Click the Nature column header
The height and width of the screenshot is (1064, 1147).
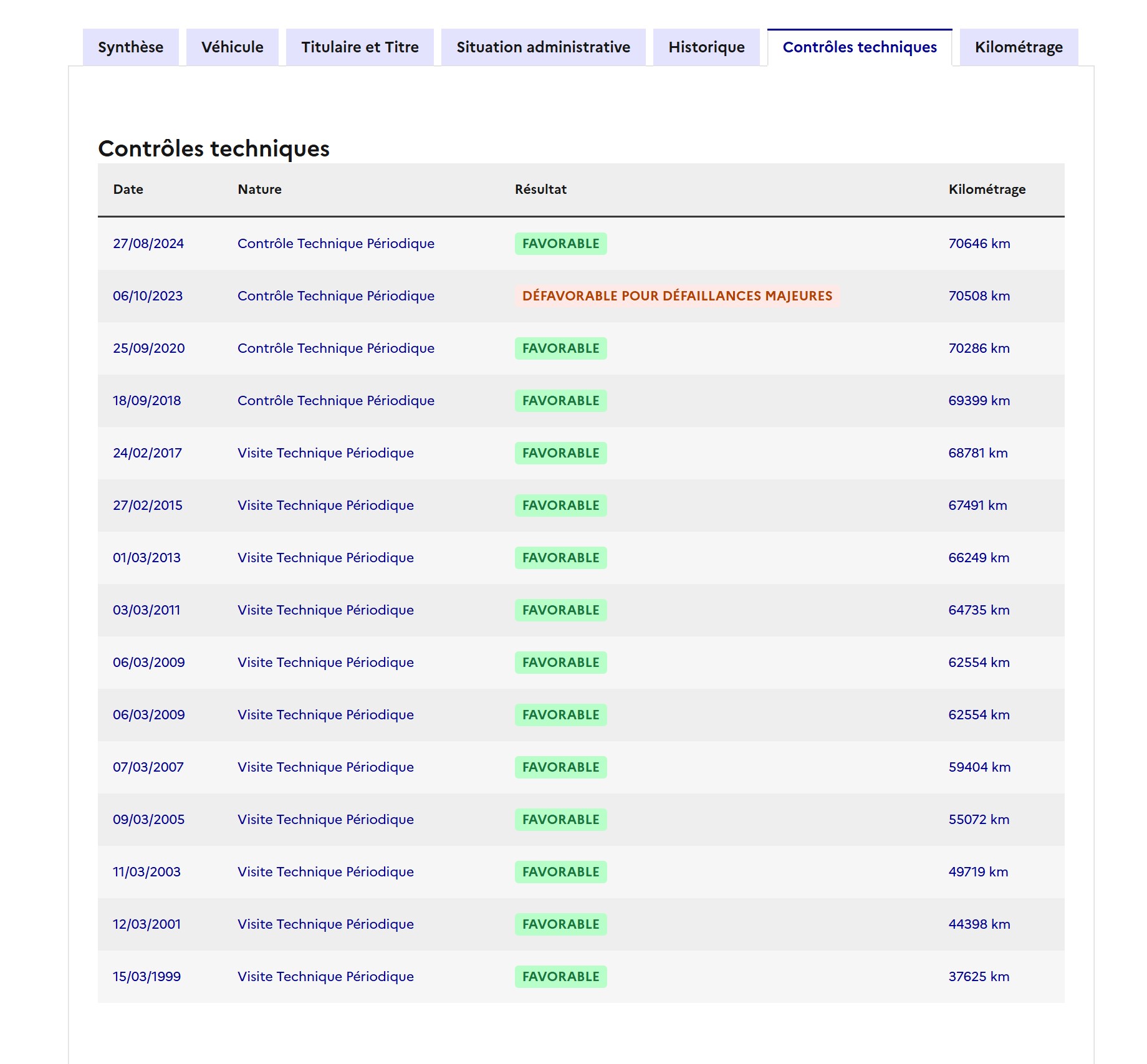click(259, 189)
